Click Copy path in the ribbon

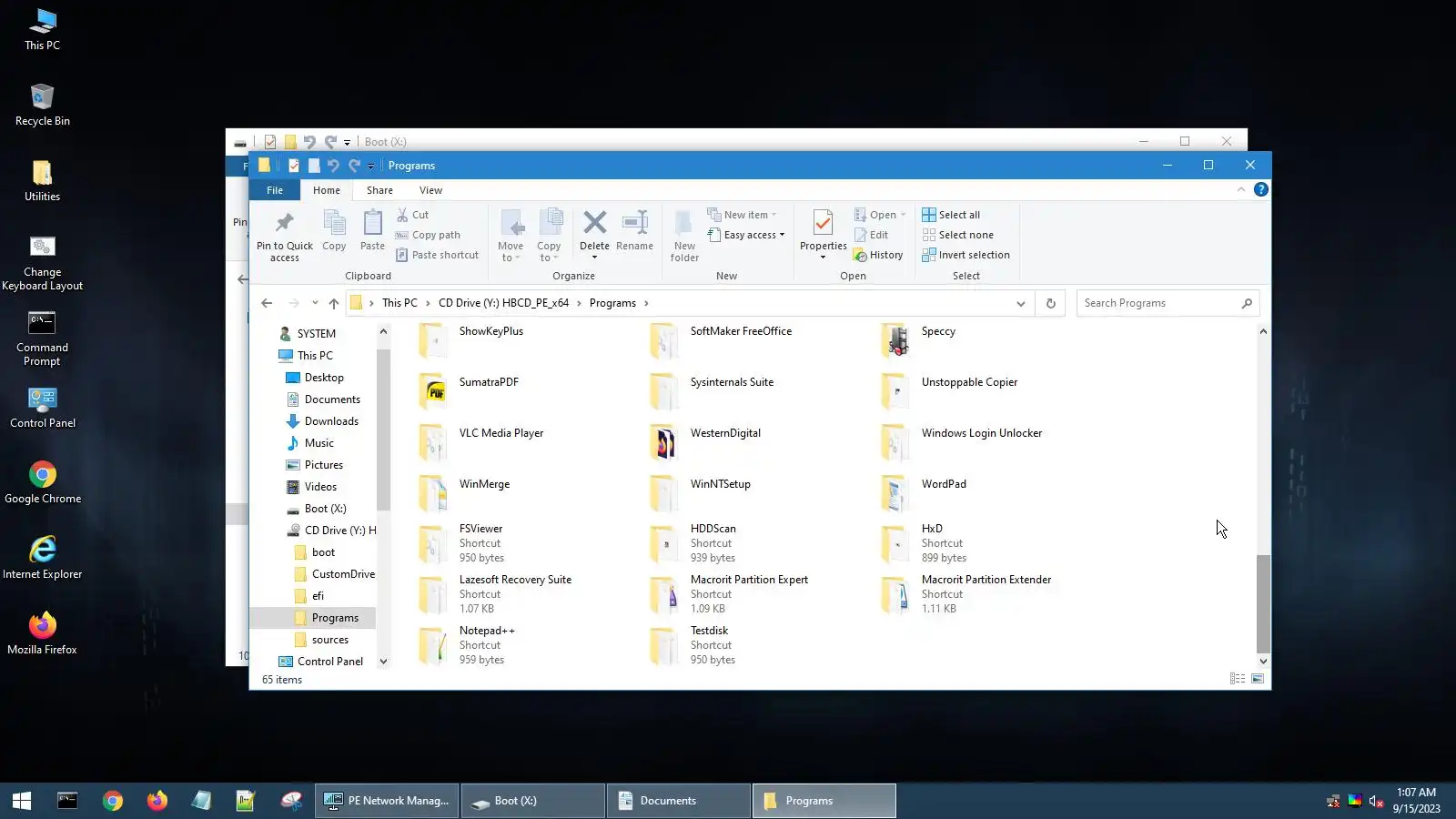pyautogui.click(x=428, y=235)
